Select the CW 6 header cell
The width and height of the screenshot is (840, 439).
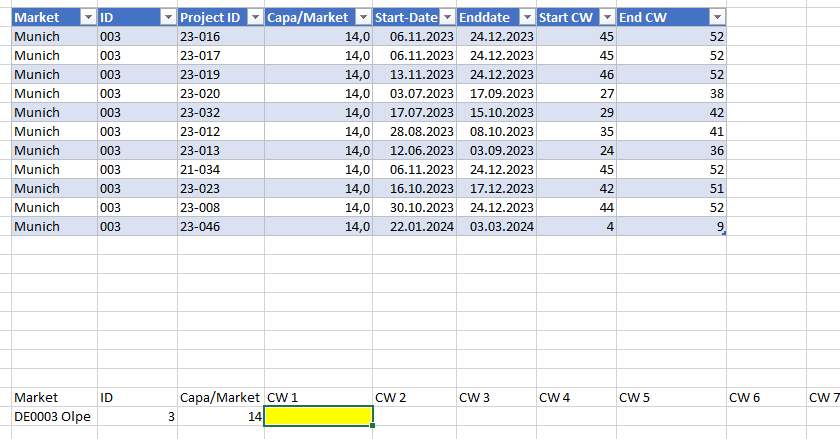(x=767, y=397)
